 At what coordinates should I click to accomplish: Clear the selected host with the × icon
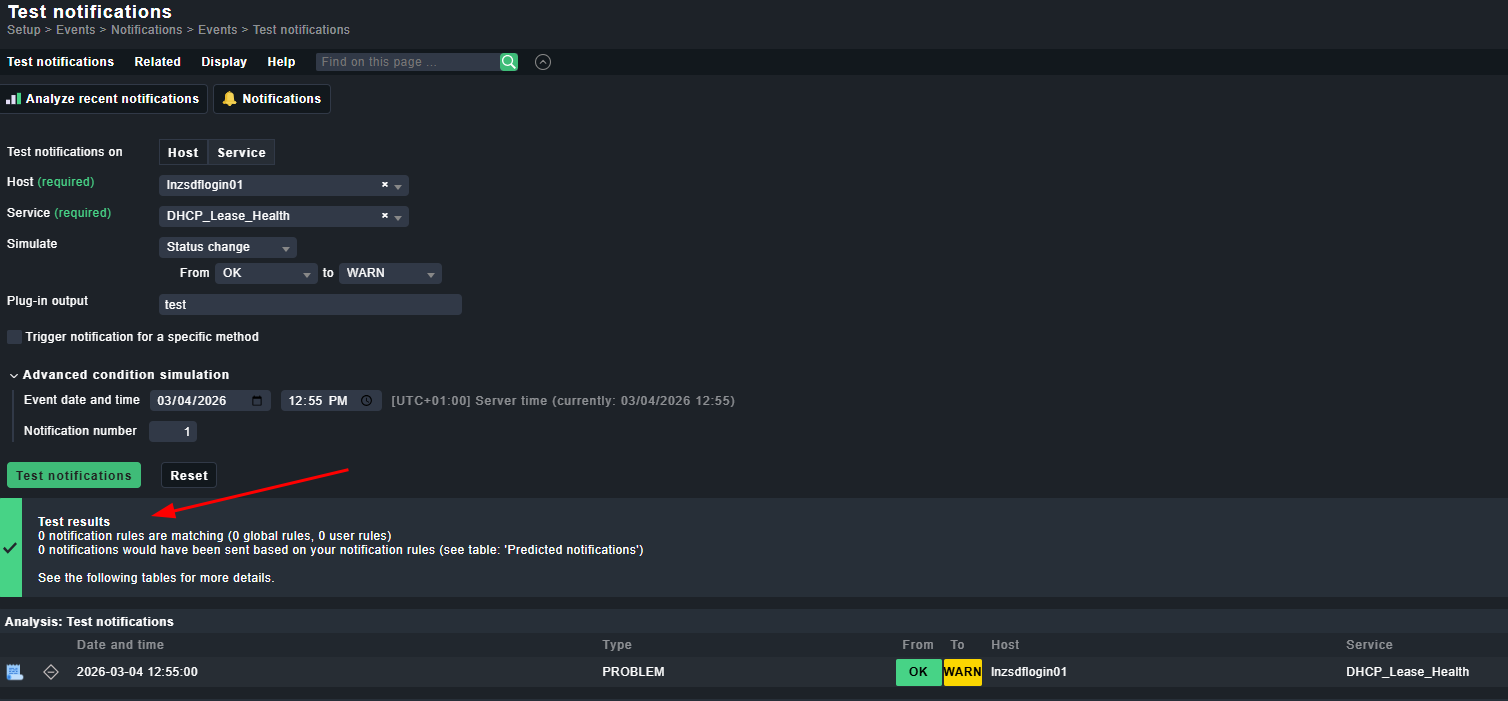[385, 185]
